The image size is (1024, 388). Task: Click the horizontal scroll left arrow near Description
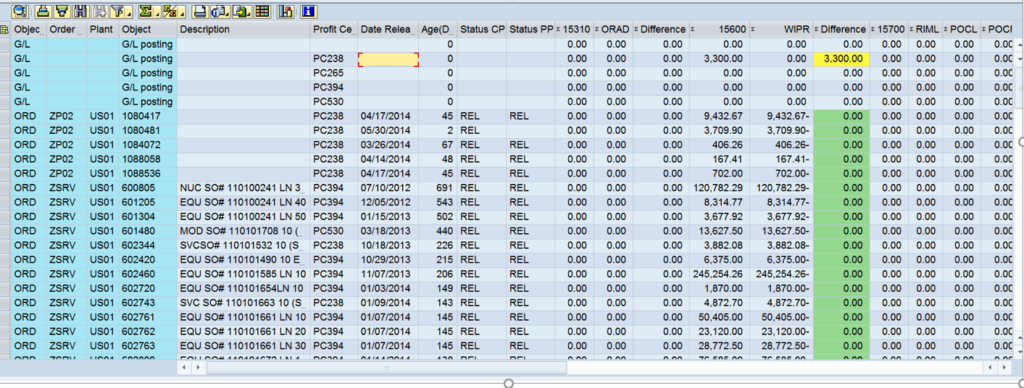tap(184, 368)
